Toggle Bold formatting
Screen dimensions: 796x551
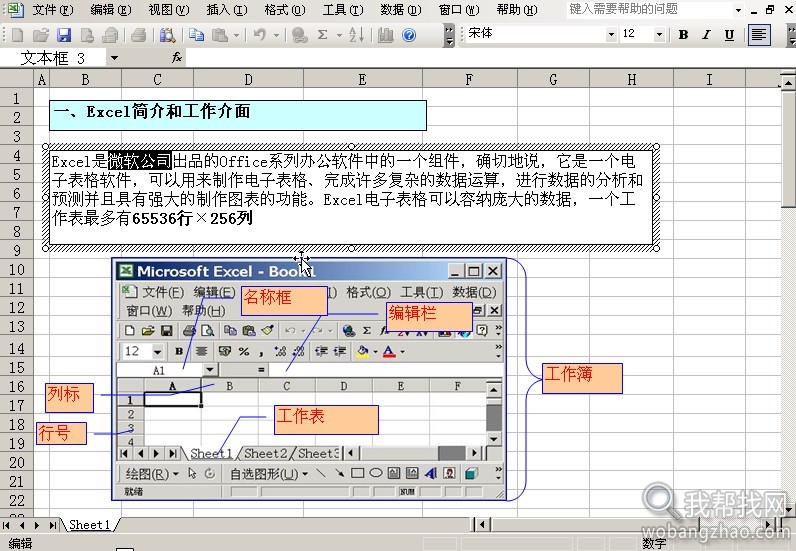point(683,35)
